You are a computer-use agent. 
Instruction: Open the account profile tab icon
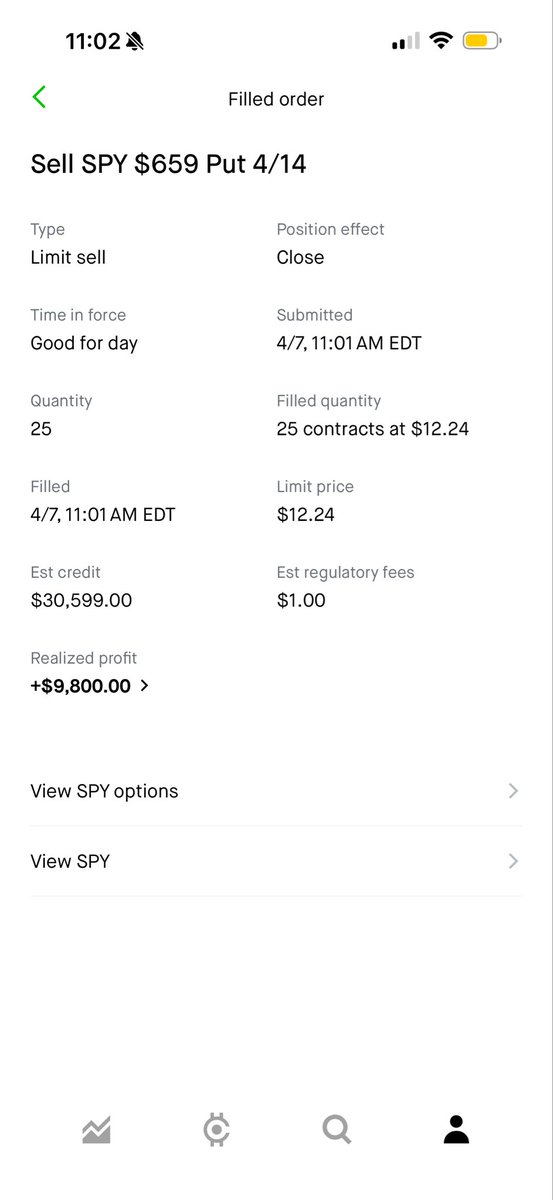pos(456,1130)
